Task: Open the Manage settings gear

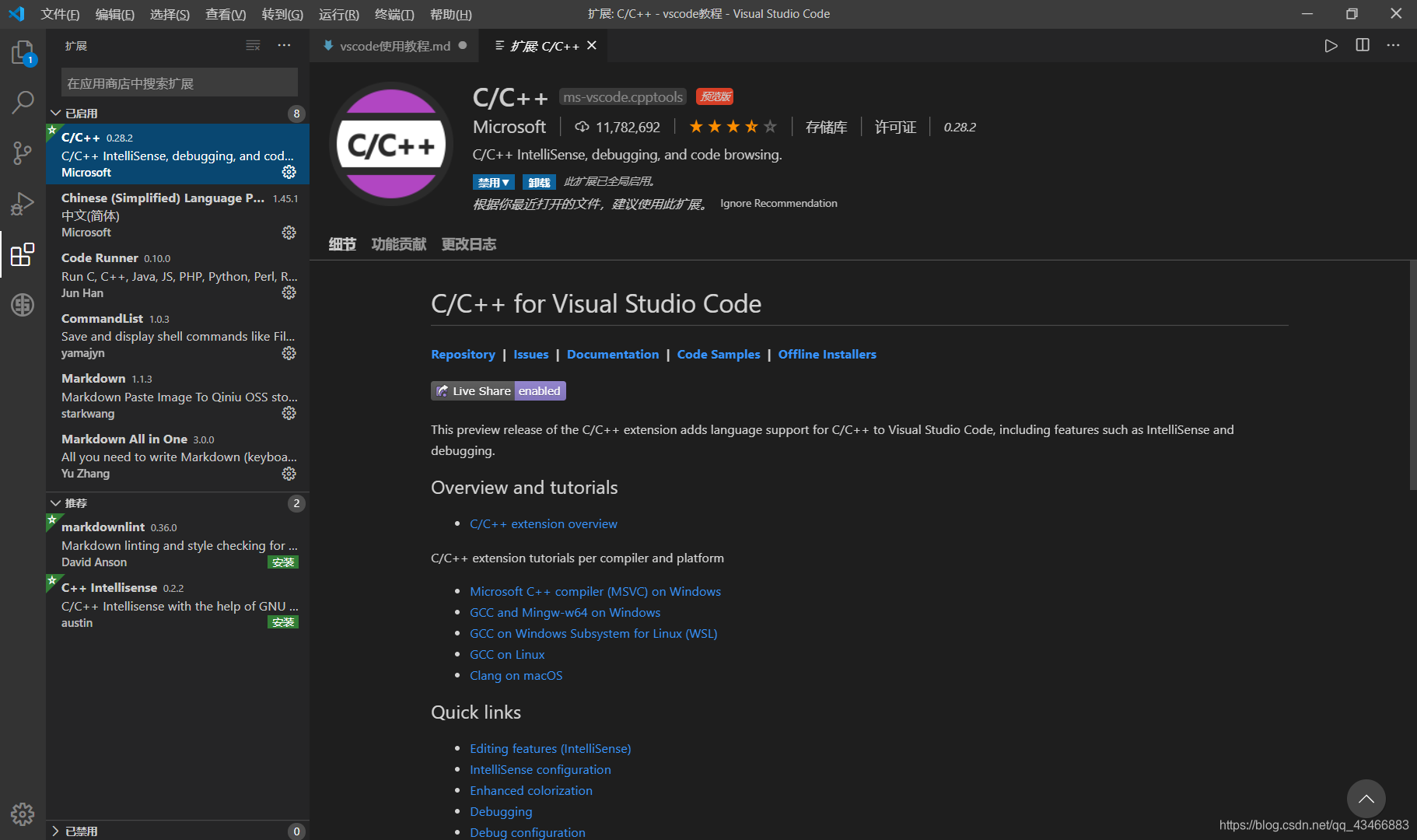Action: pyautogui.click(x=23, y=814)
